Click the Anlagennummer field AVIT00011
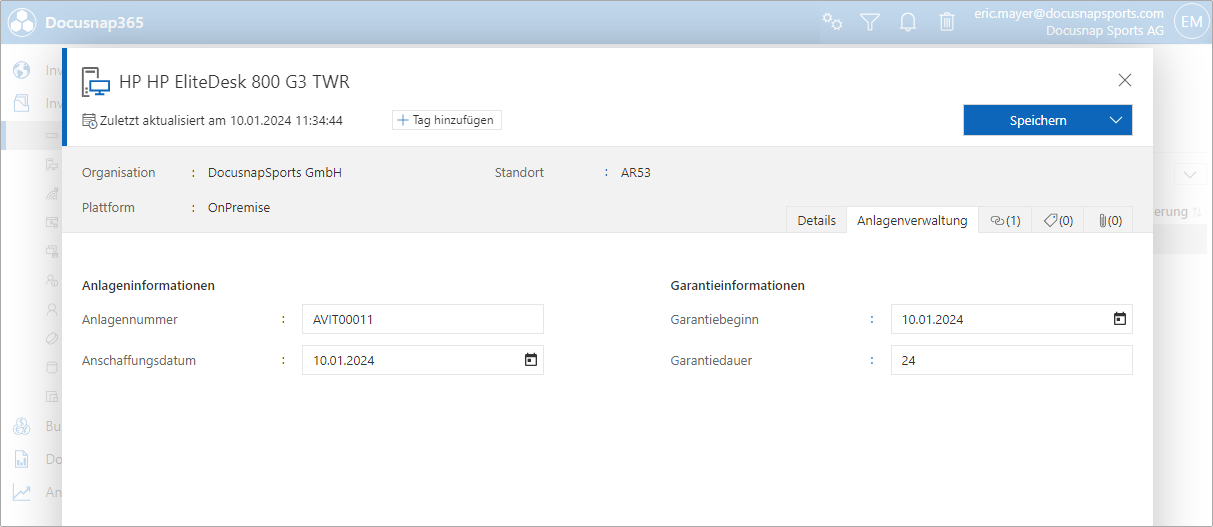 click(x=423, y=320)
